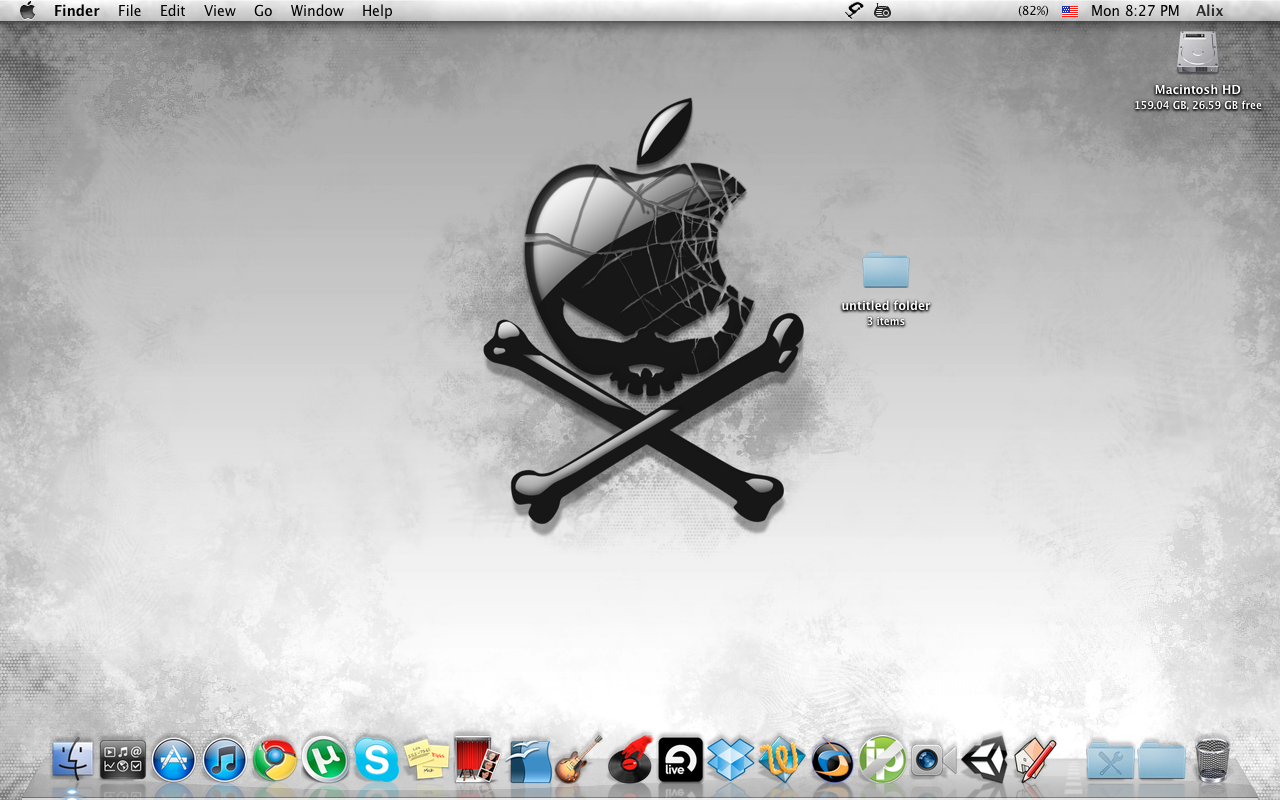1280x800 pixels.
Task: Open the vinyl record DJ app icon
Action: 630,760
